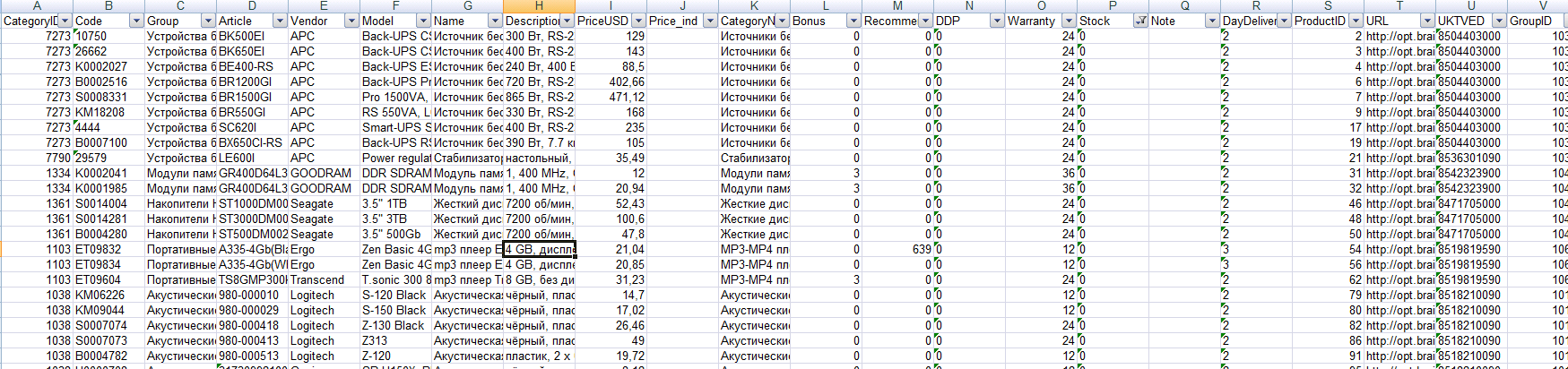Select CategoryID 7790 cell
Viewport: 1568px width, 369px height.
point(37,158)
